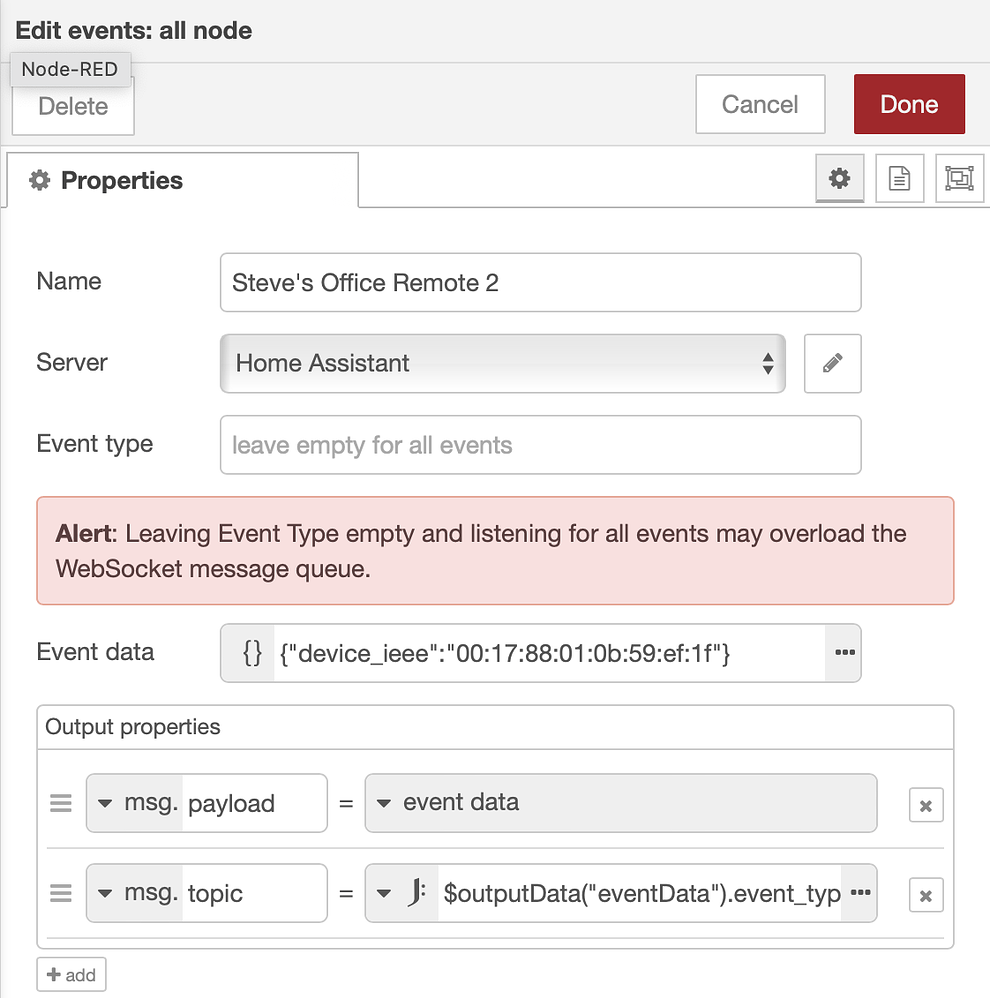Image resolution: width=990 pixels, height=998 pixels.
Task: Open the msg.payload property type dropdown
Action: click(106, 803)
